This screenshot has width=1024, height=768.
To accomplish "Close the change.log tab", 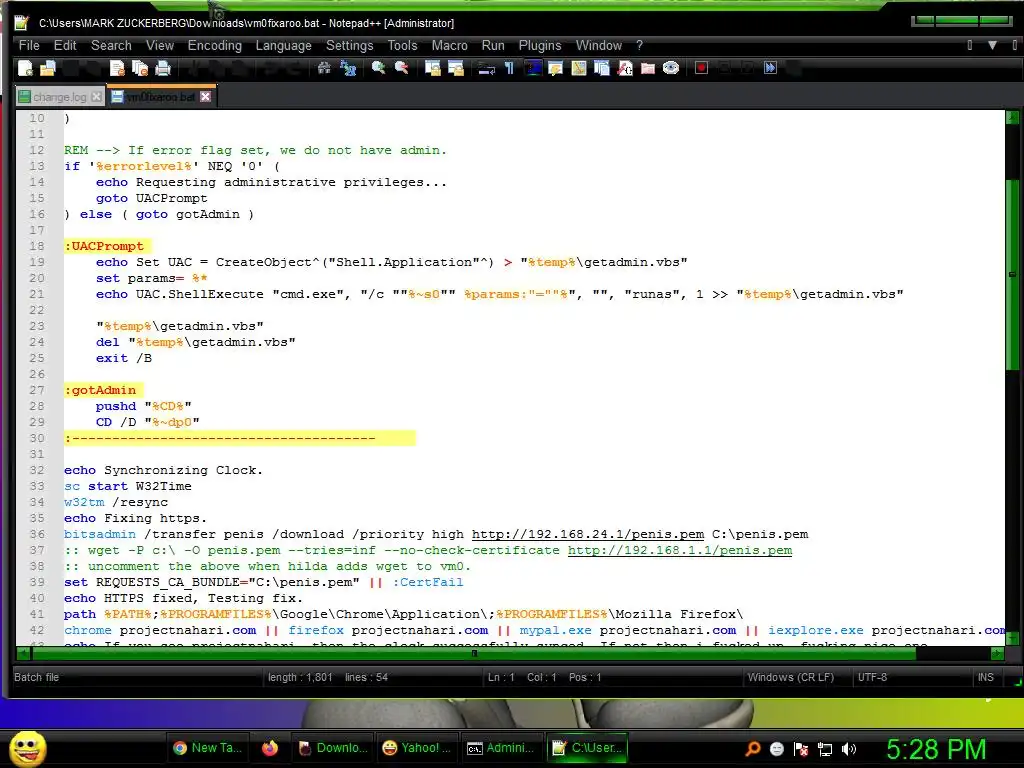I will tap(97, 97).
